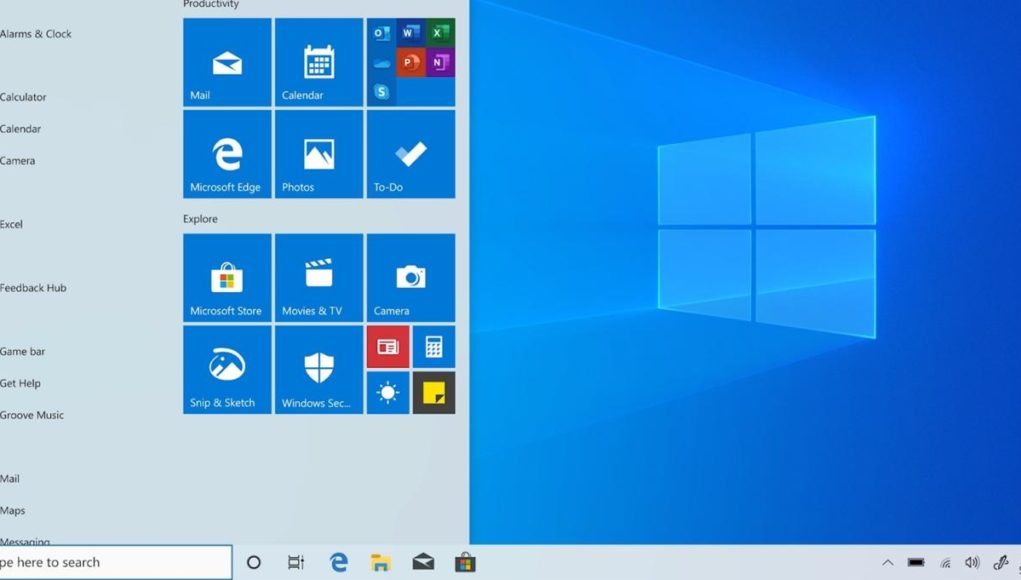Open the Weather sun small tile
Viewport: 1021px width, 580px height.
tap(388, 393)
